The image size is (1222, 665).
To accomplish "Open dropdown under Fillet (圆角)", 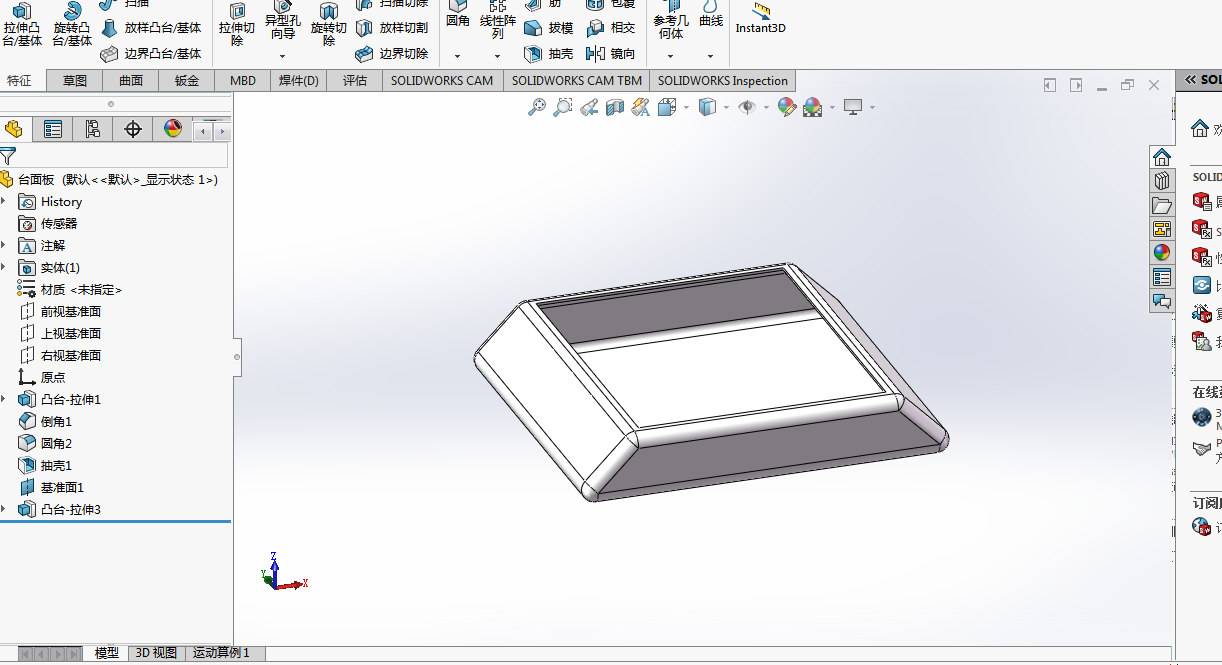I will point(457,57).
